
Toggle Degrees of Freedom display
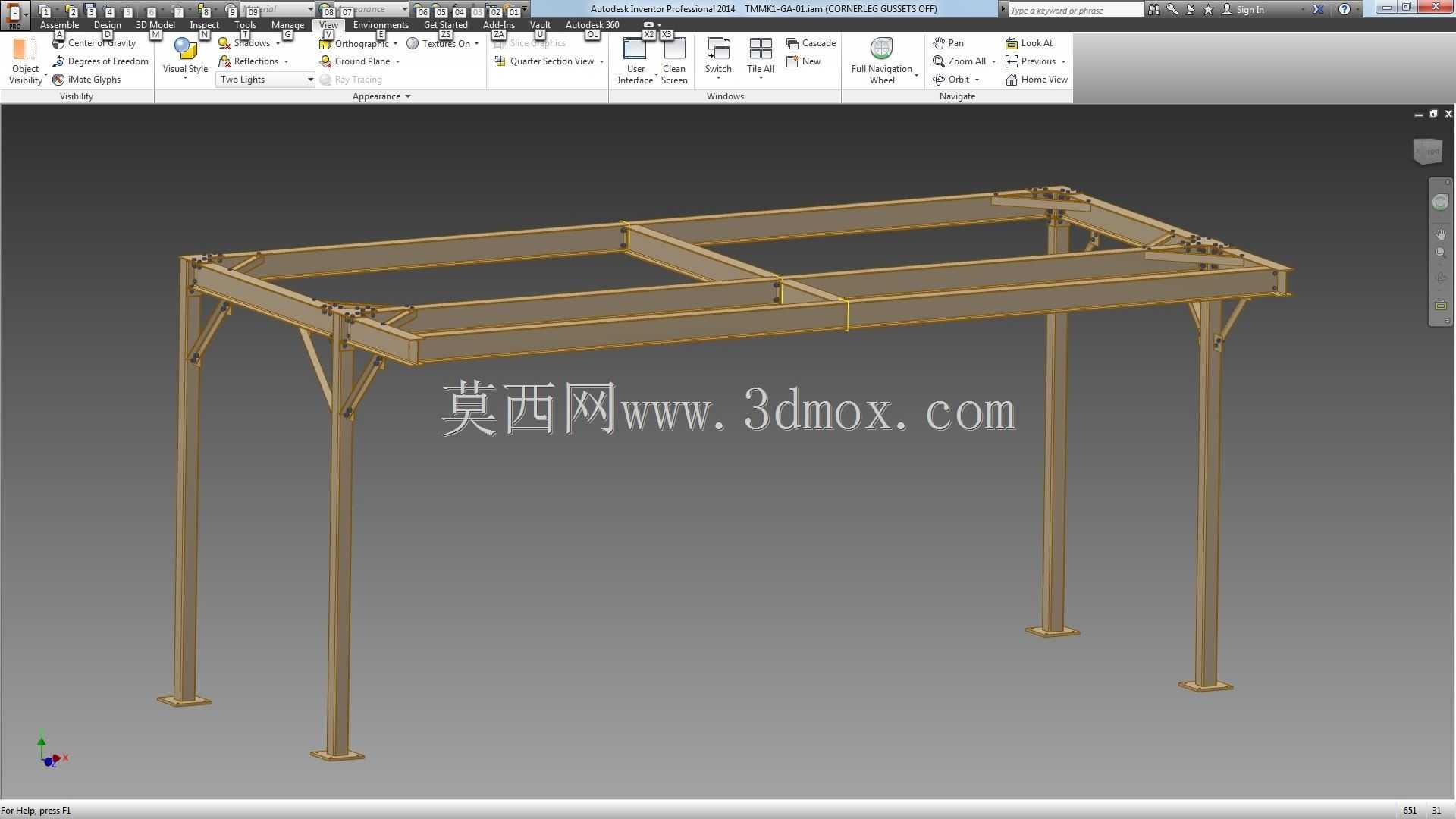[x=100, y=61]
